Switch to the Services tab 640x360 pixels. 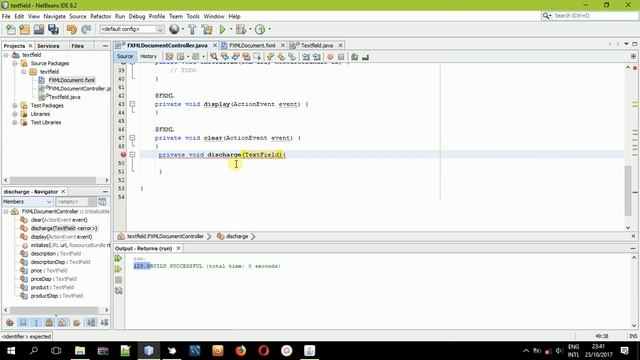tap(48, 46)
